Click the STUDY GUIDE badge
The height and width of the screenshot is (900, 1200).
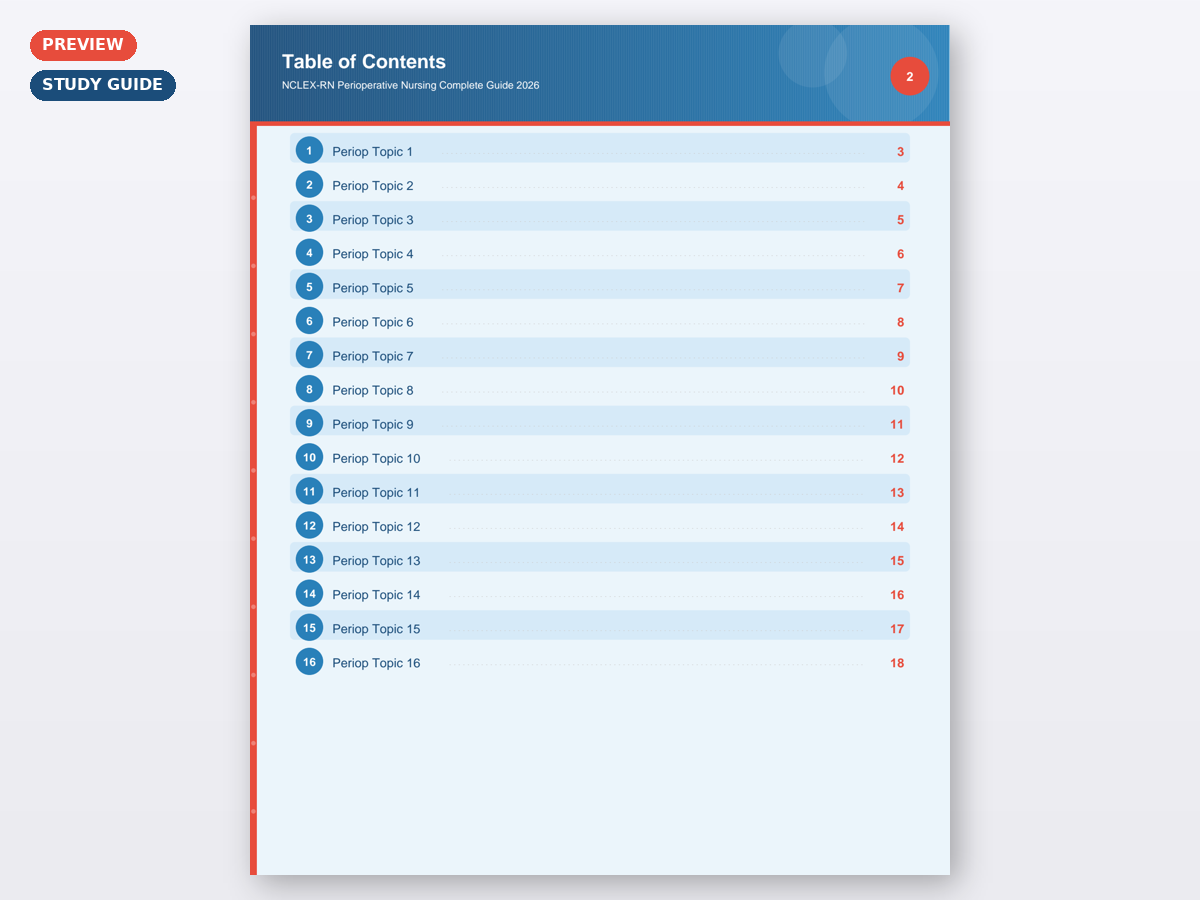pos(102,85)
